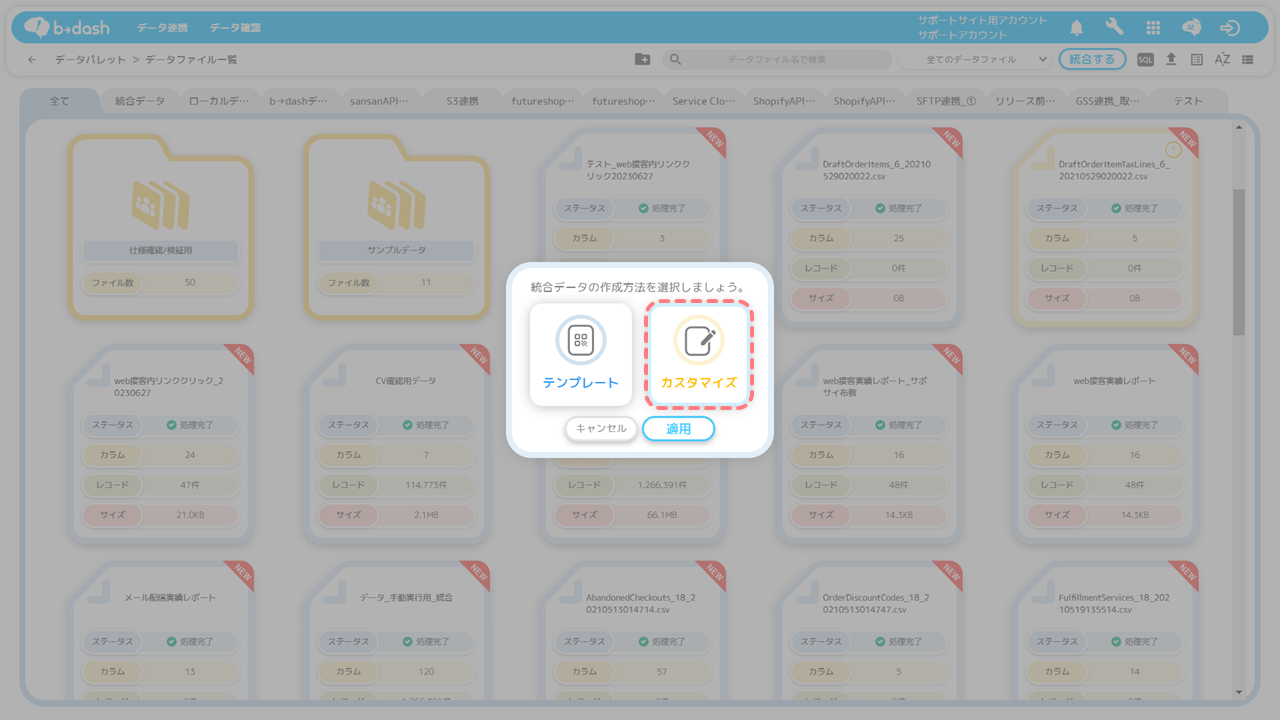Select the sansanAPI… tab

380,101
